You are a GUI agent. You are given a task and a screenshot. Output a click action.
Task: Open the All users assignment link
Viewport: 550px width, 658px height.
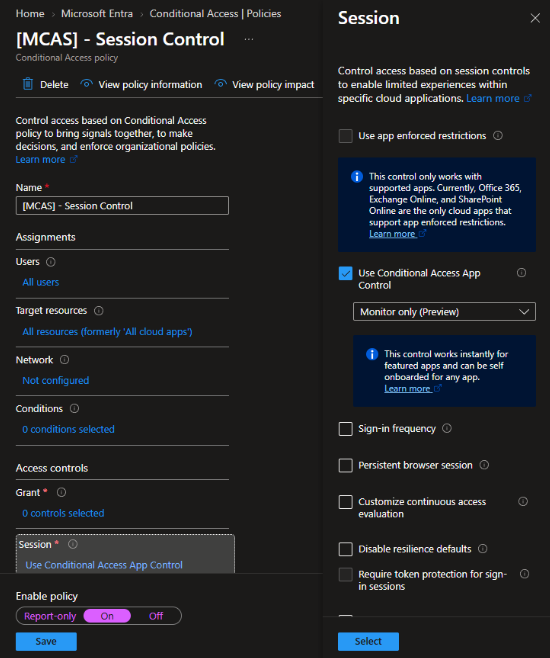pyautogui.click(x=41, y=282)
